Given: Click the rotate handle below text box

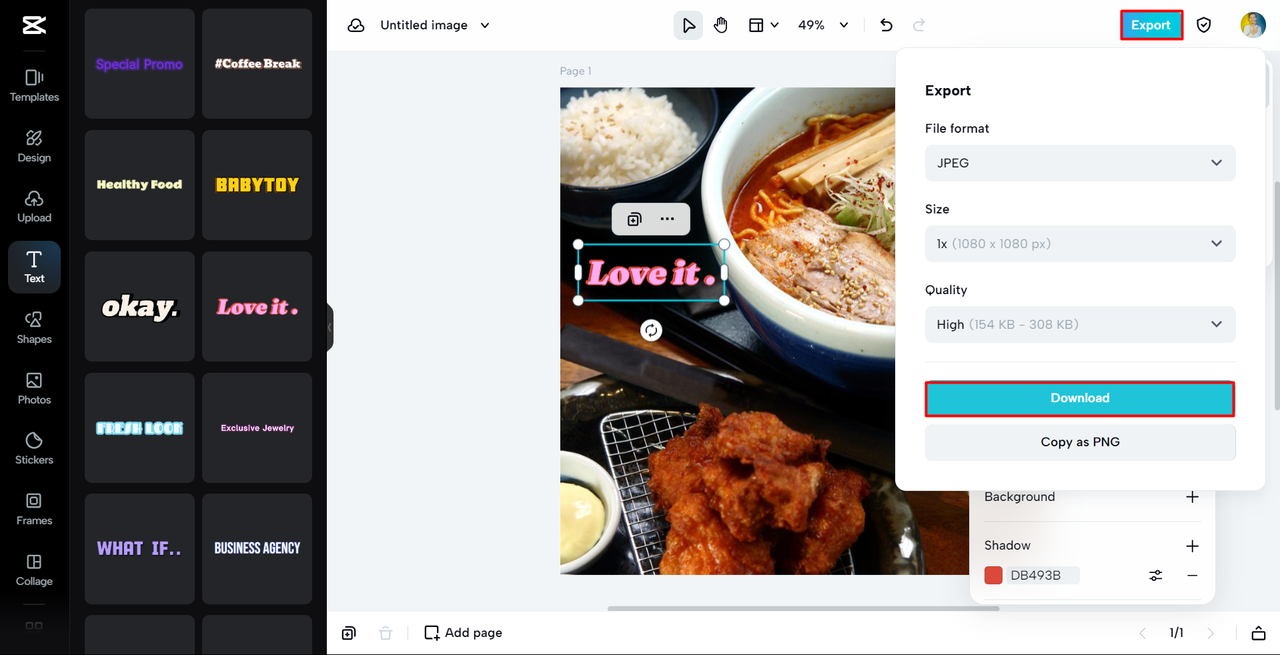Looking at the screenshot, I should tap(651, 330).
